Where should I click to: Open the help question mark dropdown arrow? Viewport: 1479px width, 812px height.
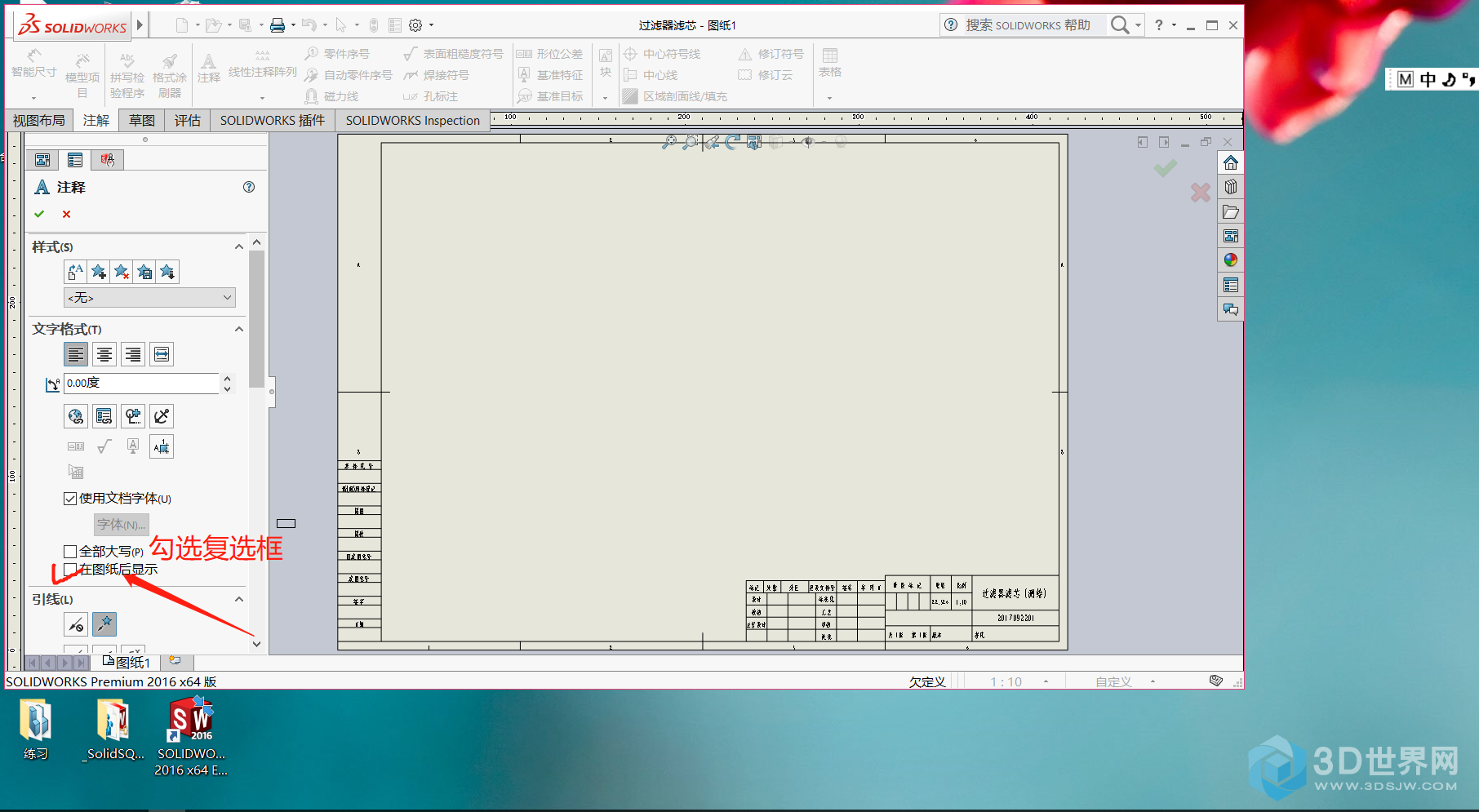(x=1174, y=25)
